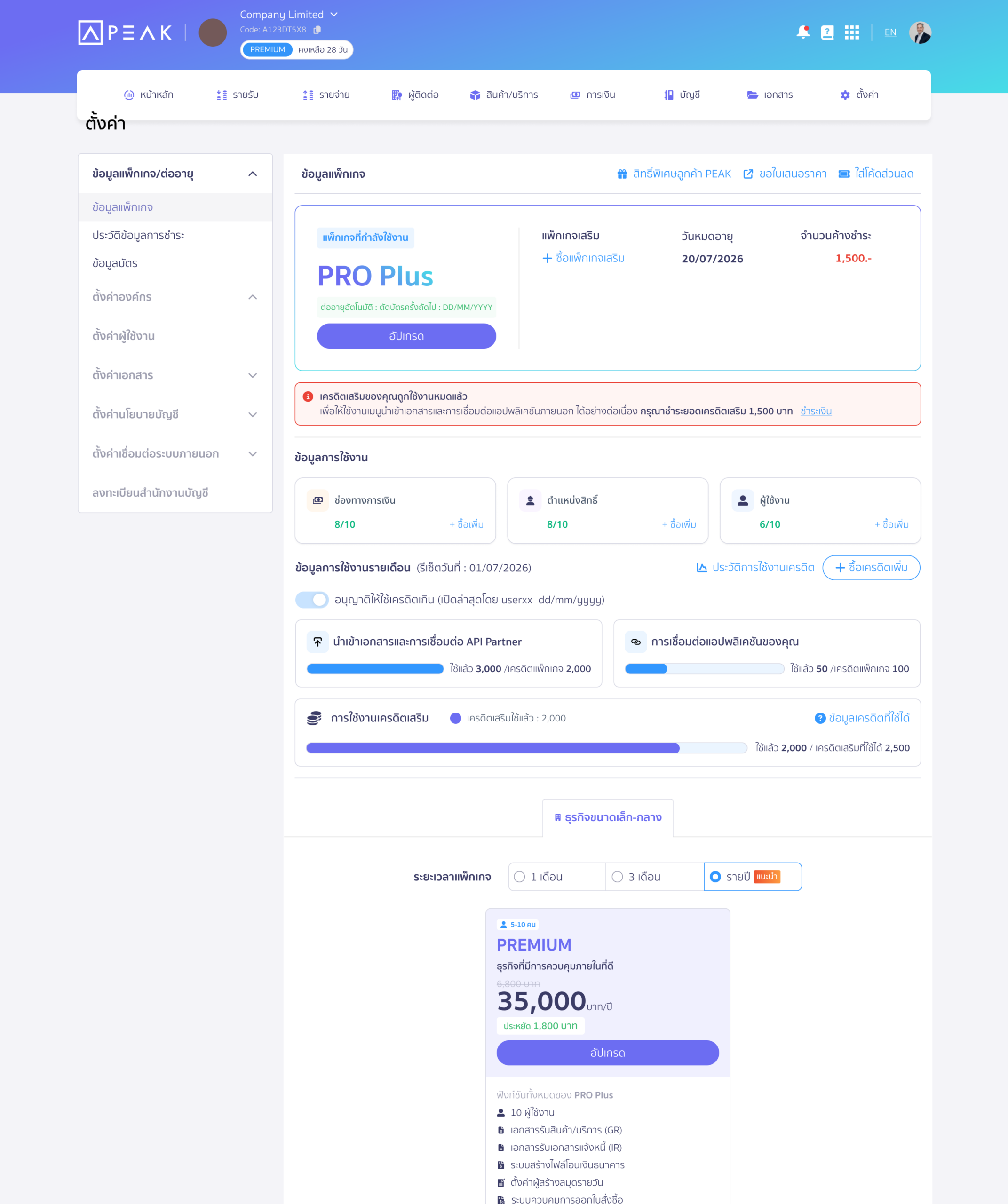Open the help guide book icon
This screenshot has width=1008, height=1204.
click(827, 32)
